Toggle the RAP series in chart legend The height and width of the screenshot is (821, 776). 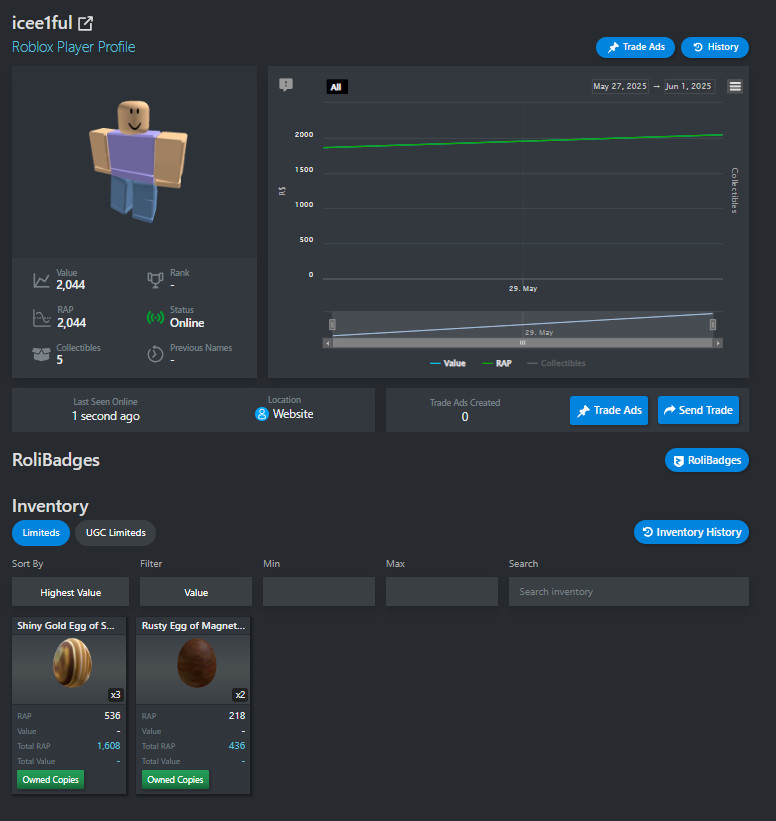pyautogui.click(x=497, y=363)
